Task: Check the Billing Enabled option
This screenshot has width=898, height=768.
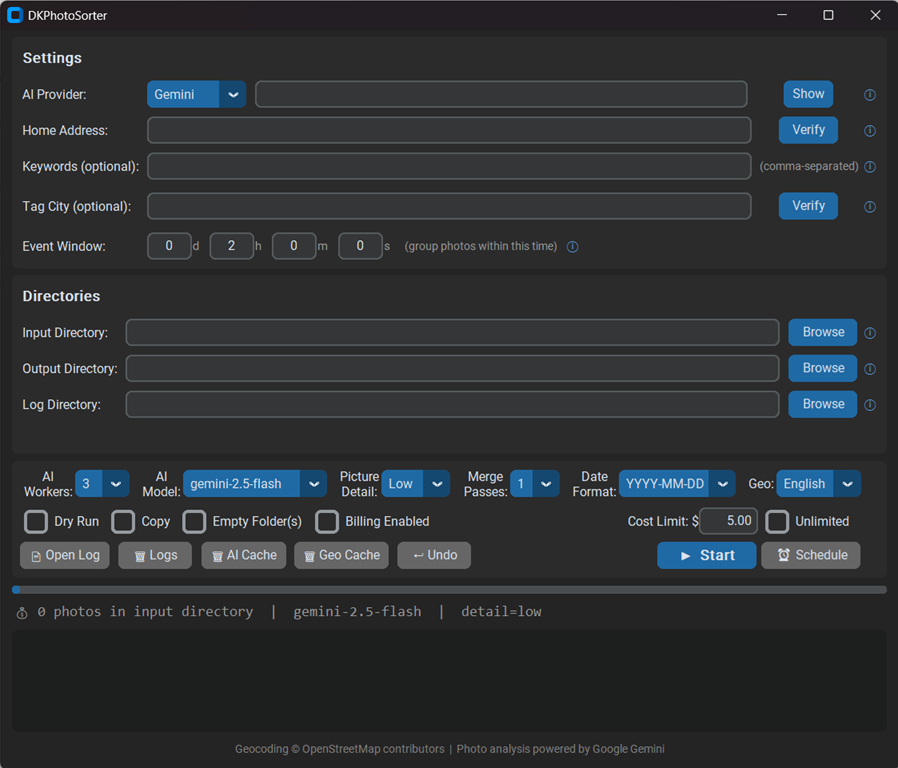Action: [327, 521]
